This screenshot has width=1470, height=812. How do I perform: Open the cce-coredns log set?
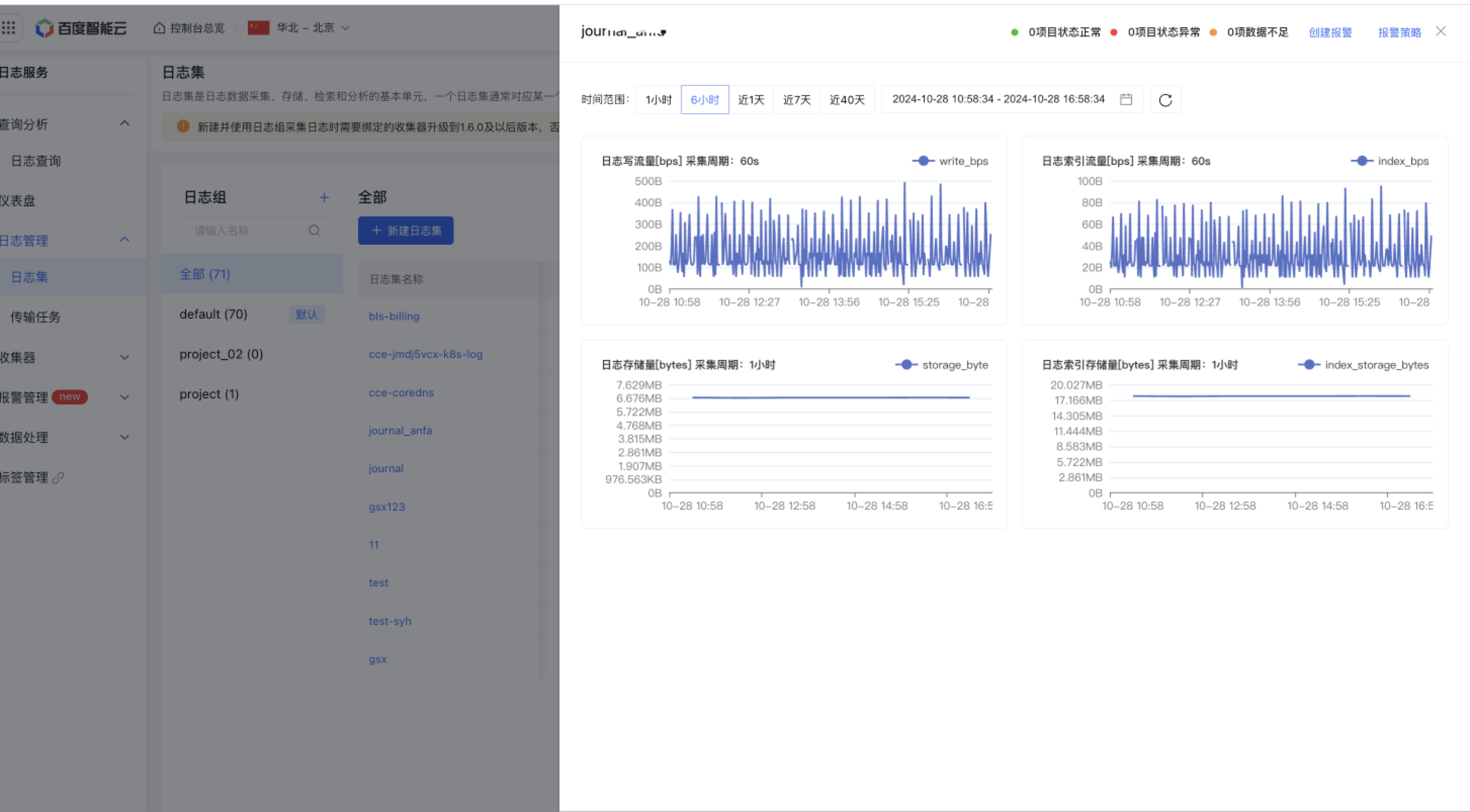click(x=401, y=392)
